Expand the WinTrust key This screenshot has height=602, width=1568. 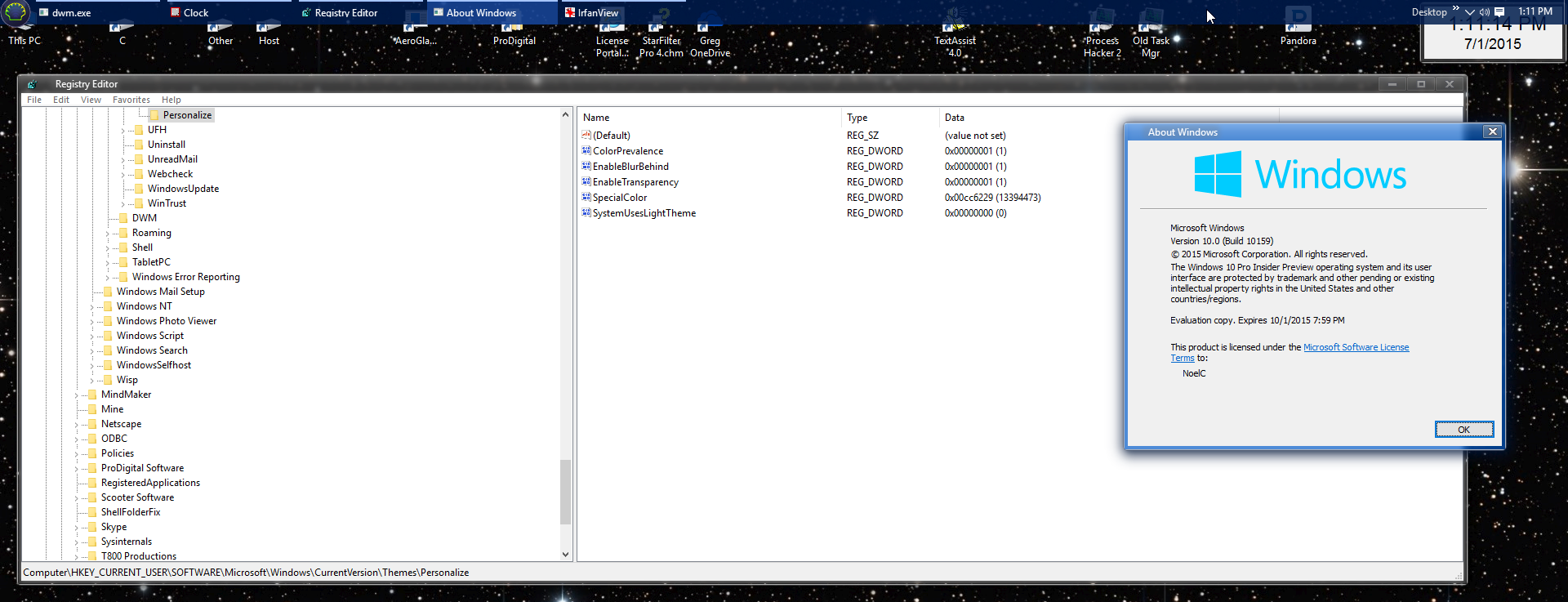(123, 204)
